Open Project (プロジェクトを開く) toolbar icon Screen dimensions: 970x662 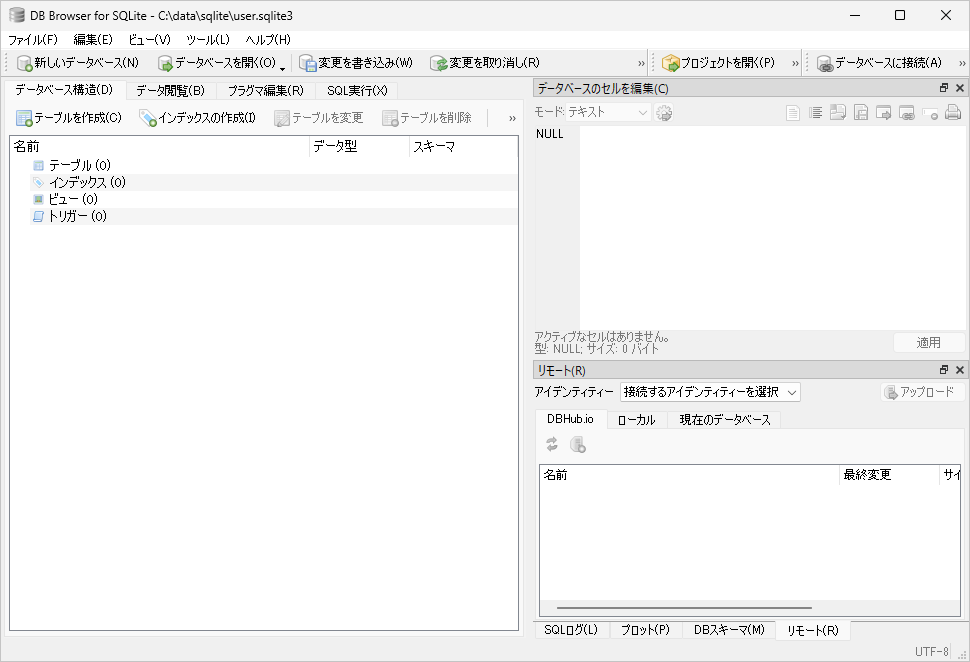click(671, 63)
